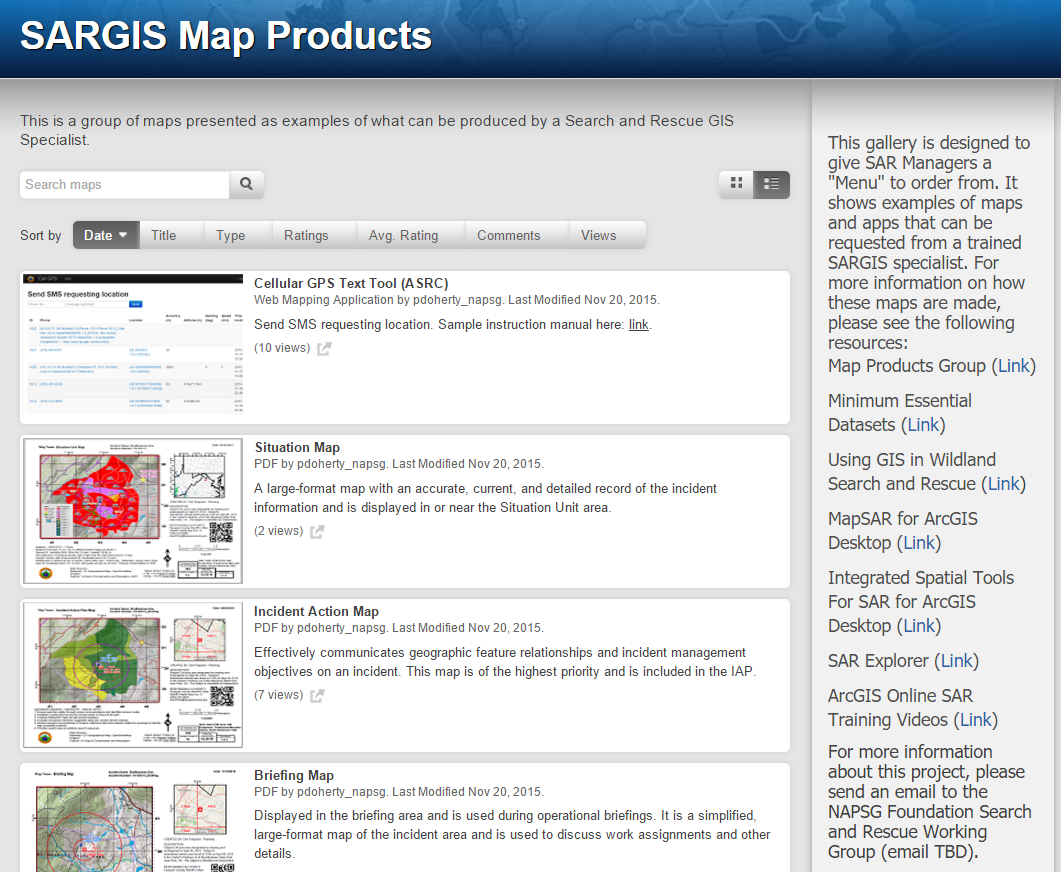This screenshot has width=1061, height=872.
Task: Follow the Minimum Essential Datasets Link
Action: [x=923, y=425]
